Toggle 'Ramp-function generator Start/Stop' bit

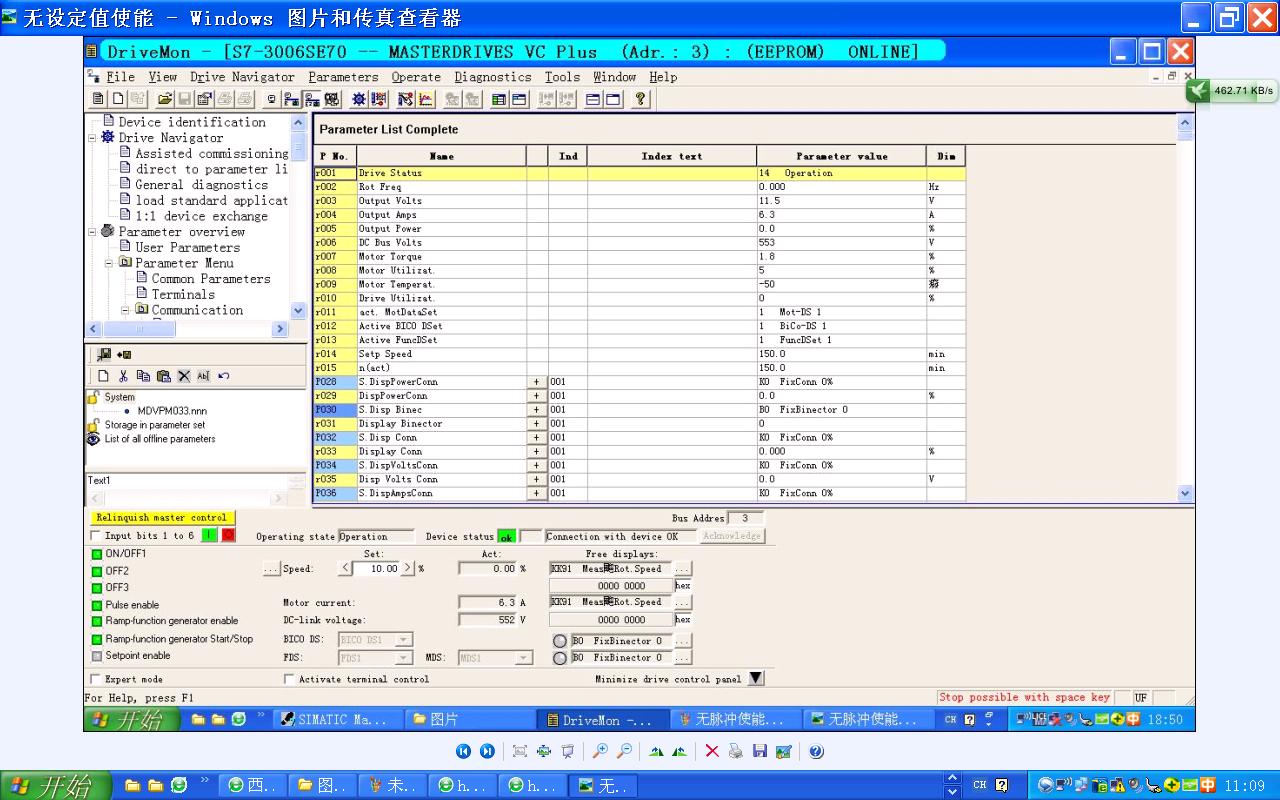point(97,639)
